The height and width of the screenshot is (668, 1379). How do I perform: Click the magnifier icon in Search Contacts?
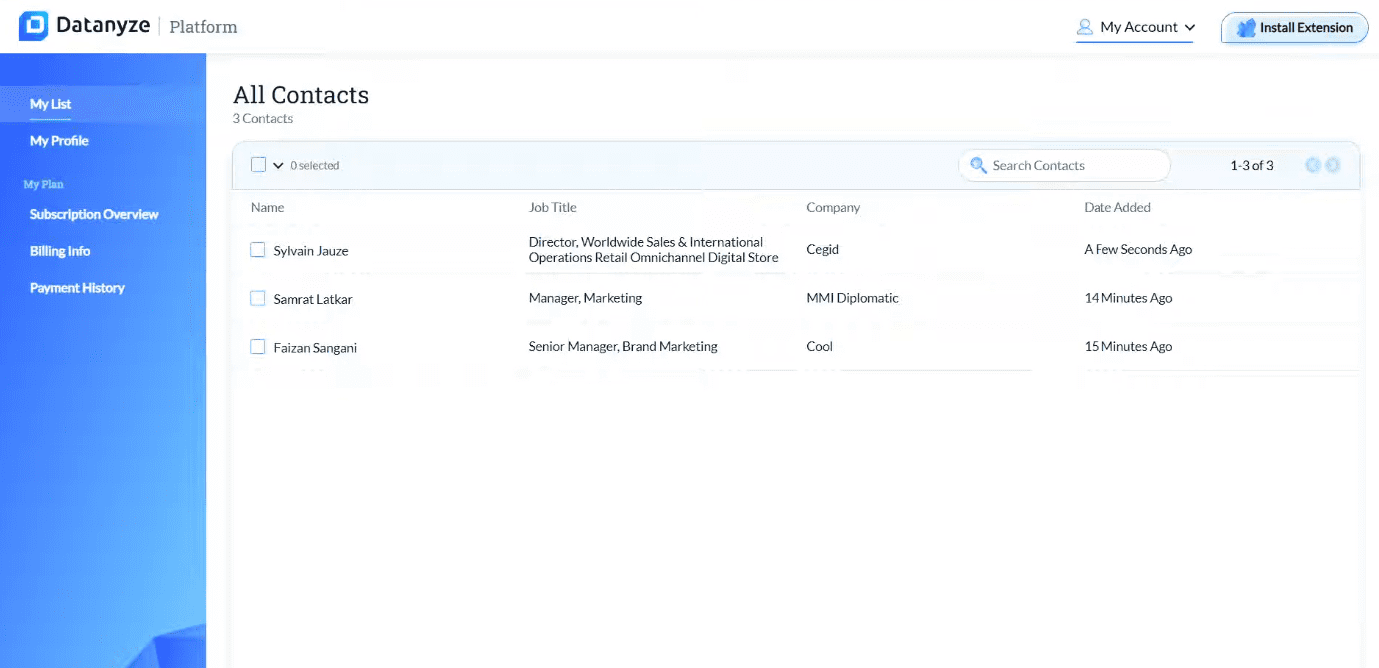[x=978, y=165]
